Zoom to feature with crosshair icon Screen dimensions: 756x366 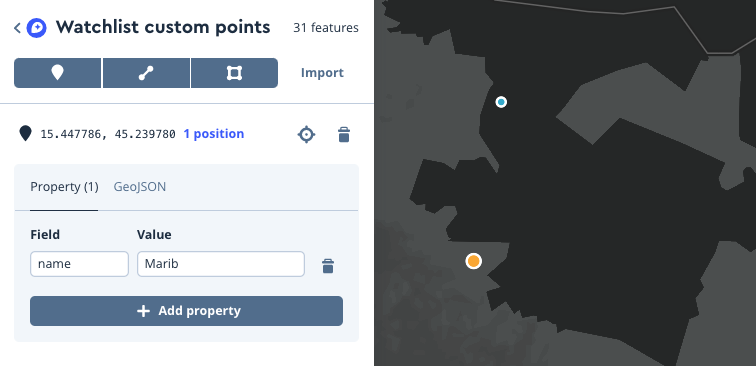[x=306, y=135]
